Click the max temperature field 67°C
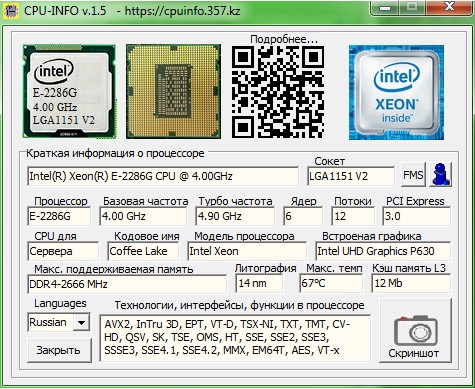This screenshot has width=475, height=389. tap(331, 284)
